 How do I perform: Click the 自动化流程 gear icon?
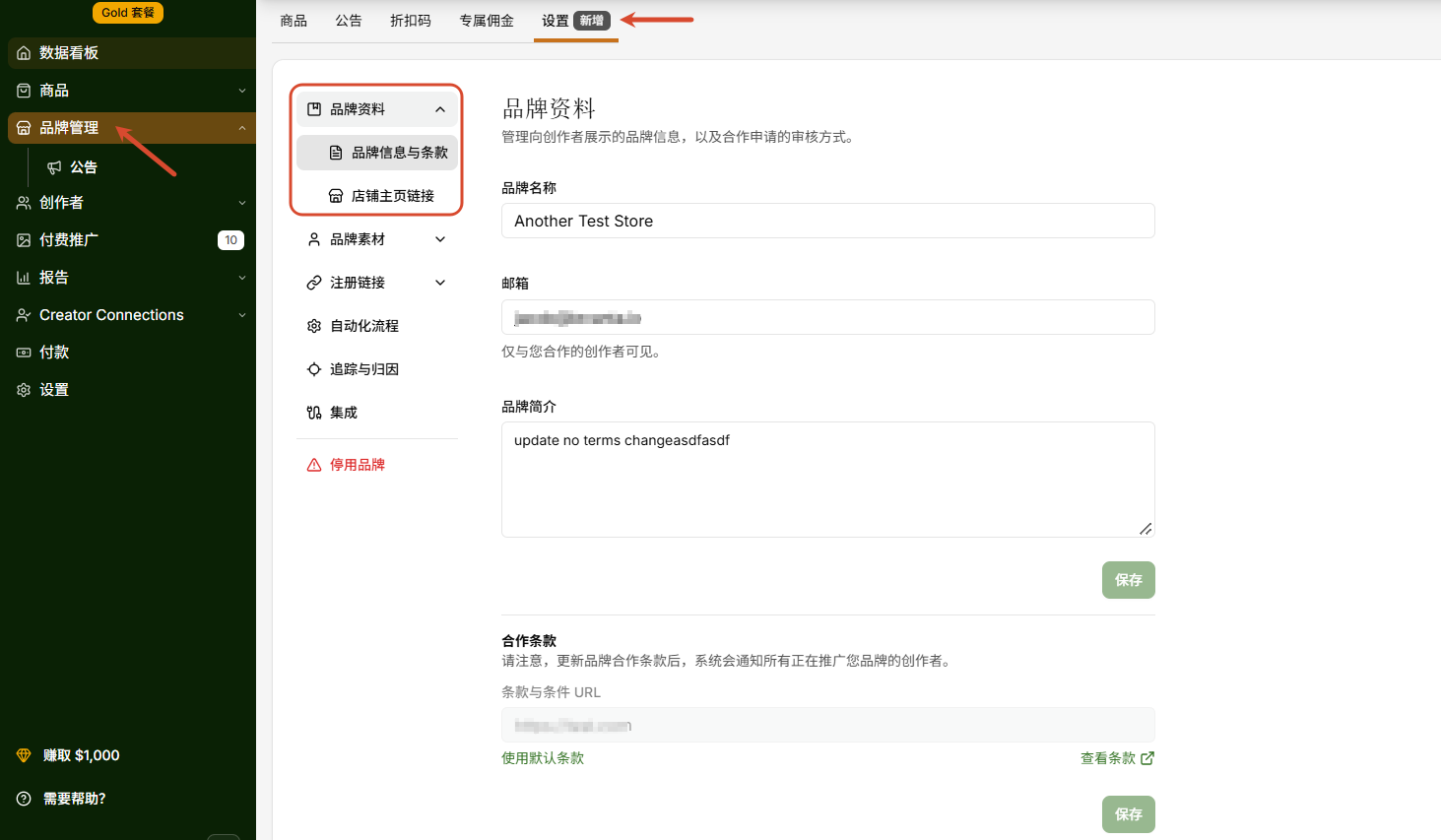314,326
